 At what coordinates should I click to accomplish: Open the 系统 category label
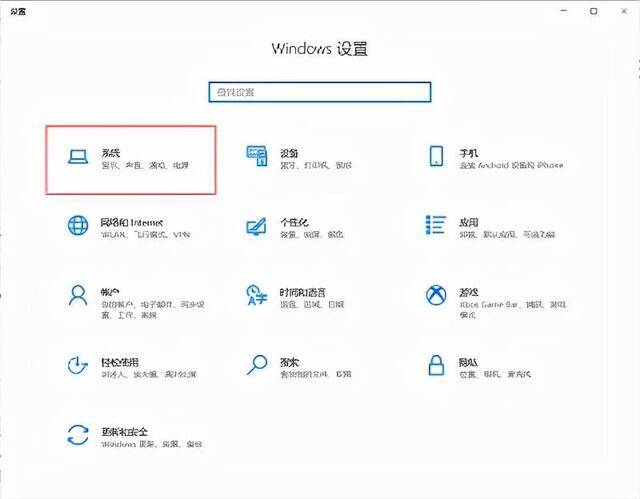pos(111,153)
